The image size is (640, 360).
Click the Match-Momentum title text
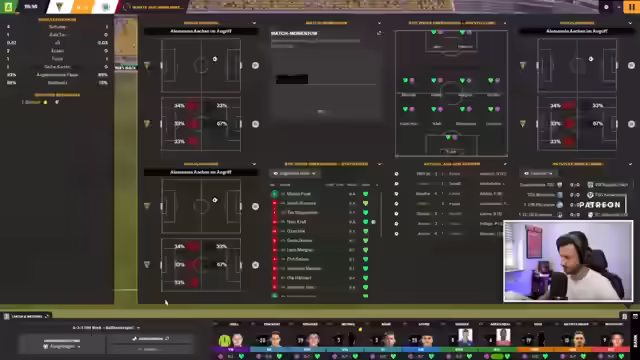point(294,33)
